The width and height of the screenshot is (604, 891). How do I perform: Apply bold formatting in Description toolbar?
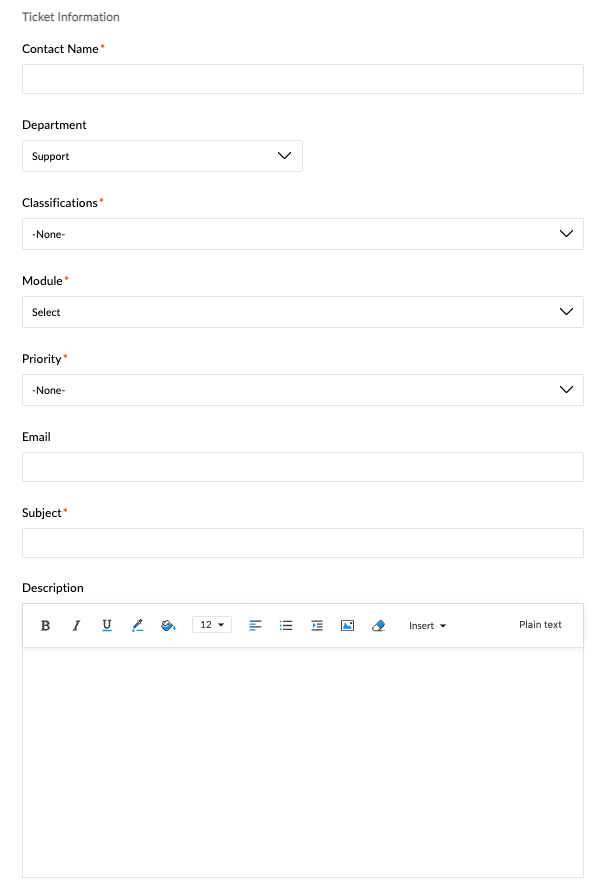[45, 625]
